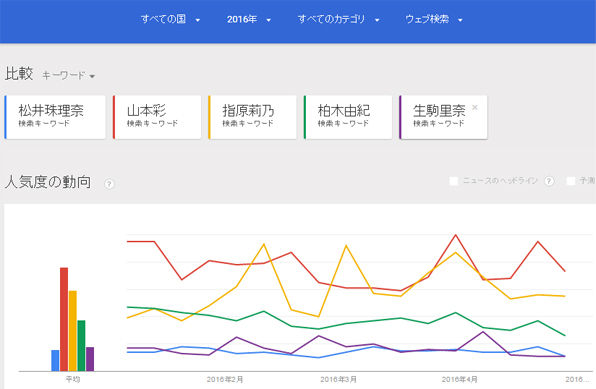The height and width of the screenshot is (389, 596).
Task: Edit the 指原莉乃 keyword card
Action: tap(252, 117)
